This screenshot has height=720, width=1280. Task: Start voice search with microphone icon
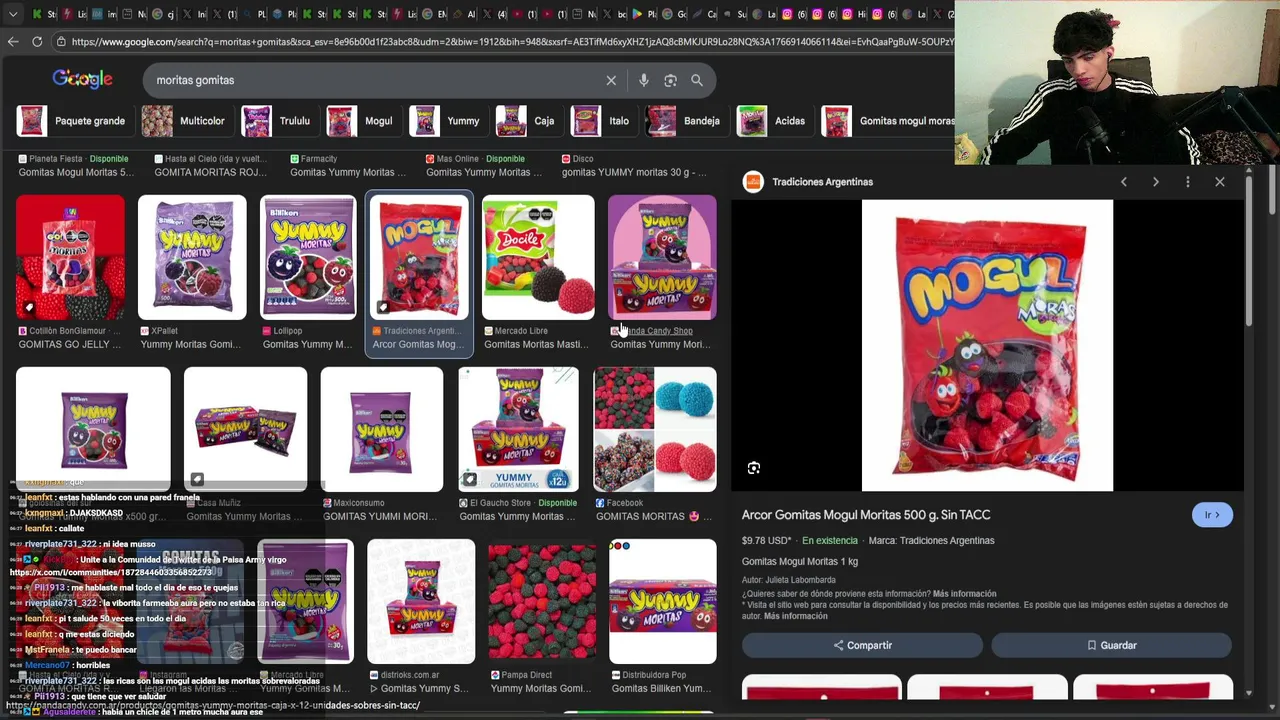point(643,80)
